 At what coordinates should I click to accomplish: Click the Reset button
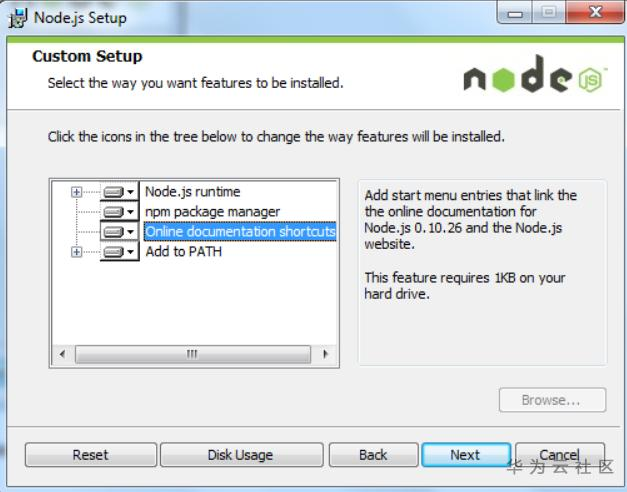(x=90, y=455)
